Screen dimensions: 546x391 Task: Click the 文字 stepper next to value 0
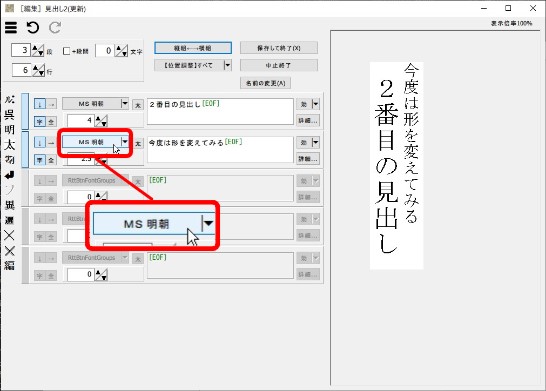coord(122,51)
